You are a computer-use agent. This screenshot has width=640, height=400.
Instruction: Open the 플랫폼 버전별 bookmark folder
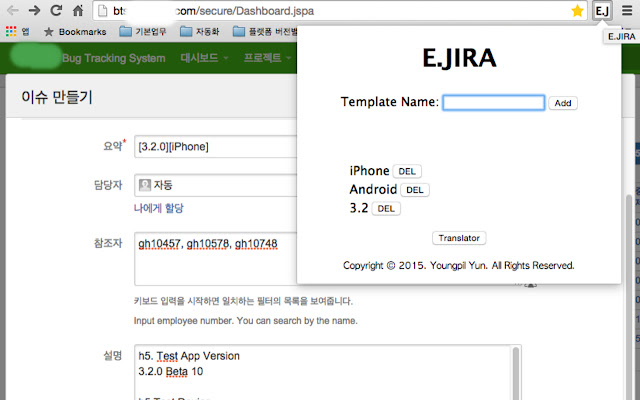click(x=265, y=31)
